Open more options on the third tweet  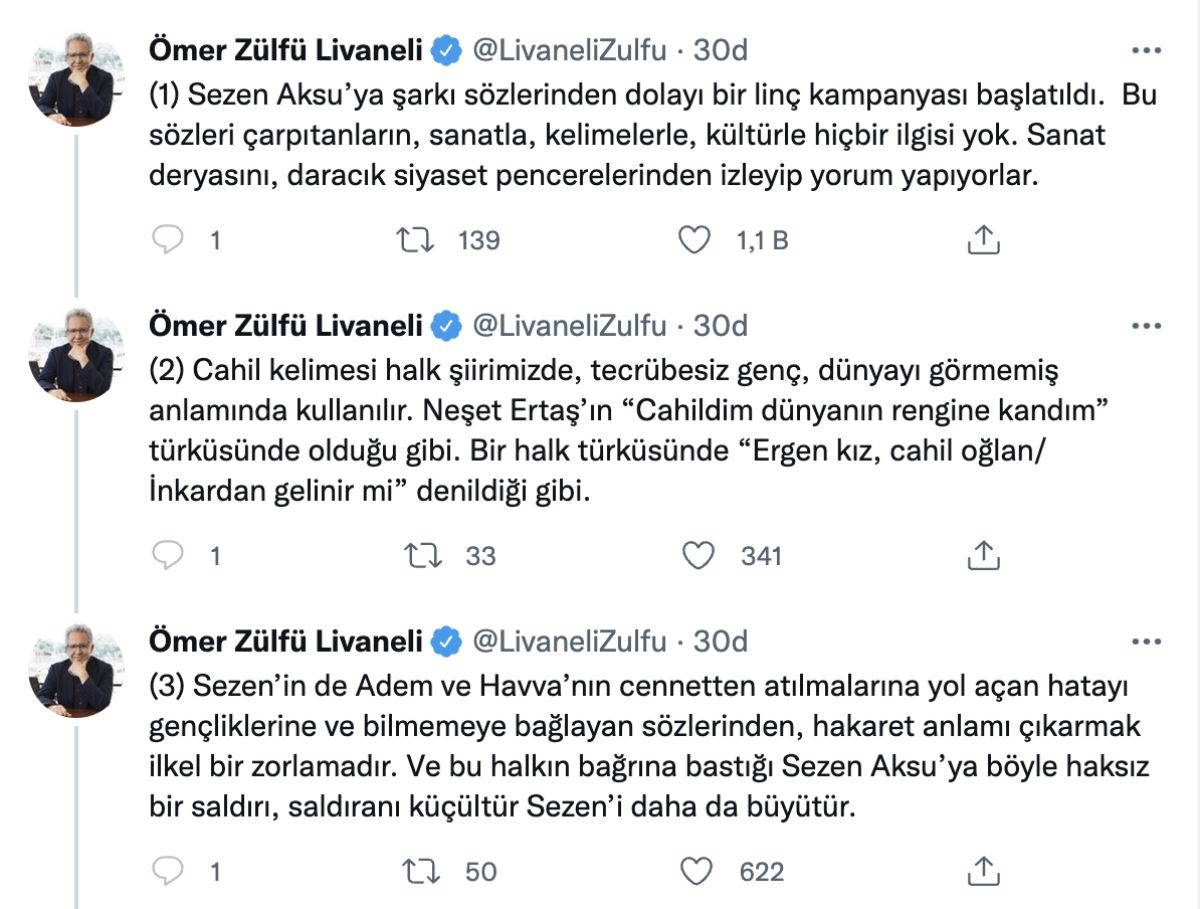pos(1145,640)
